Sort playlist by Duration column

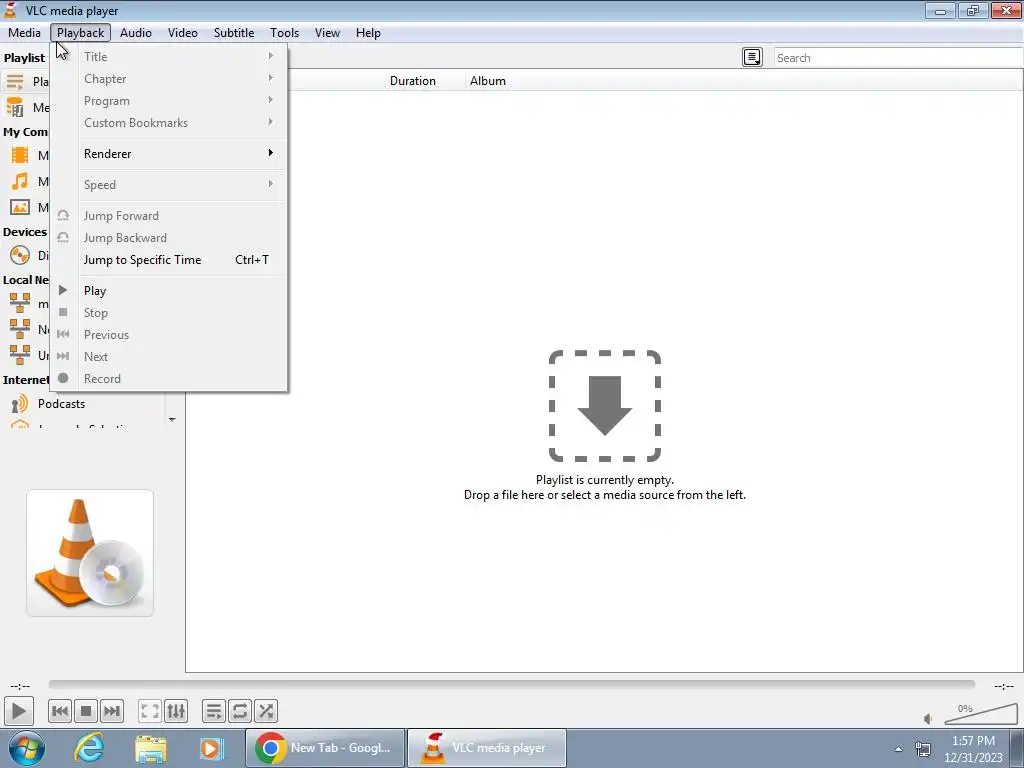coord(413,81)
